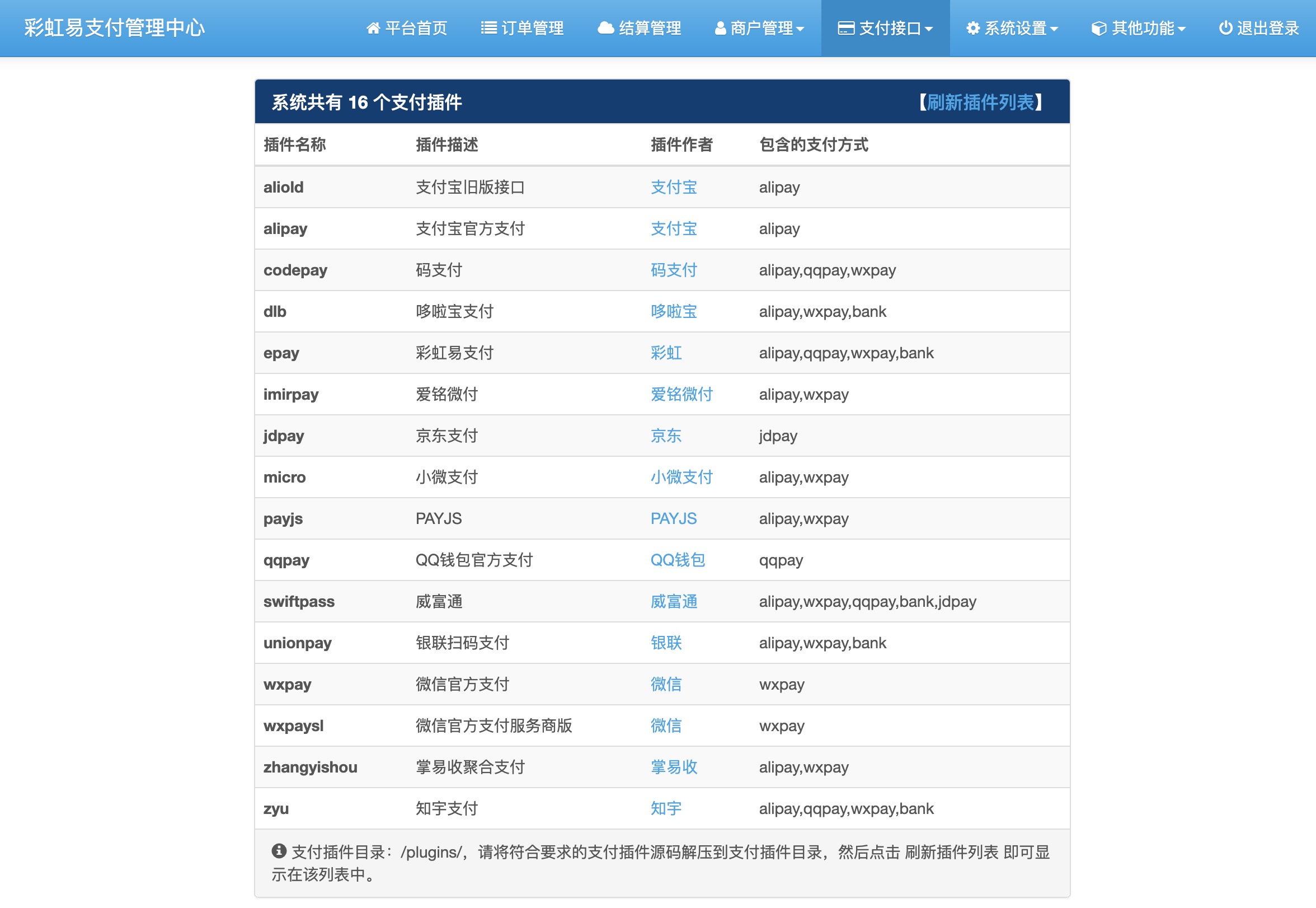Screen dimensions: 1316x908
Task: Open 结算管理 menu item
Action: coord(649,28)
